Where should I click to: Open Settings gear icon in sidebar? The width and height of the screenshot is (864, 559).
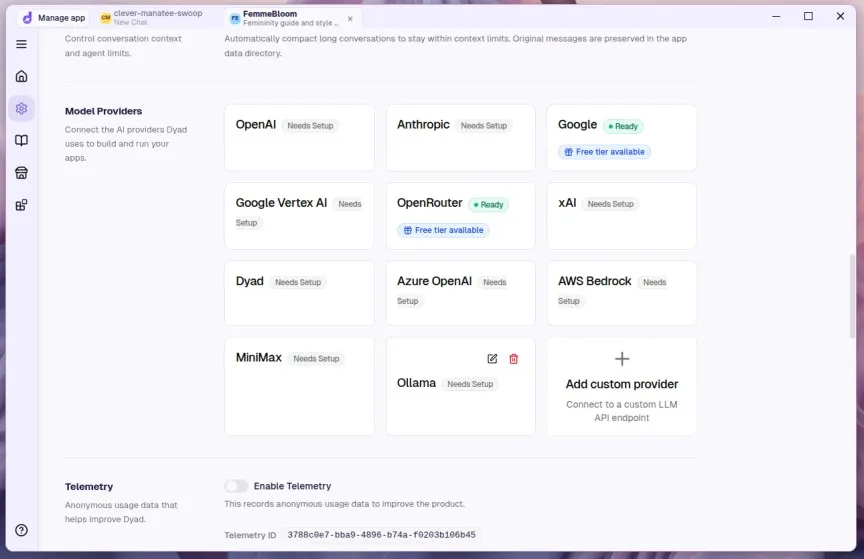click(21, 109)
